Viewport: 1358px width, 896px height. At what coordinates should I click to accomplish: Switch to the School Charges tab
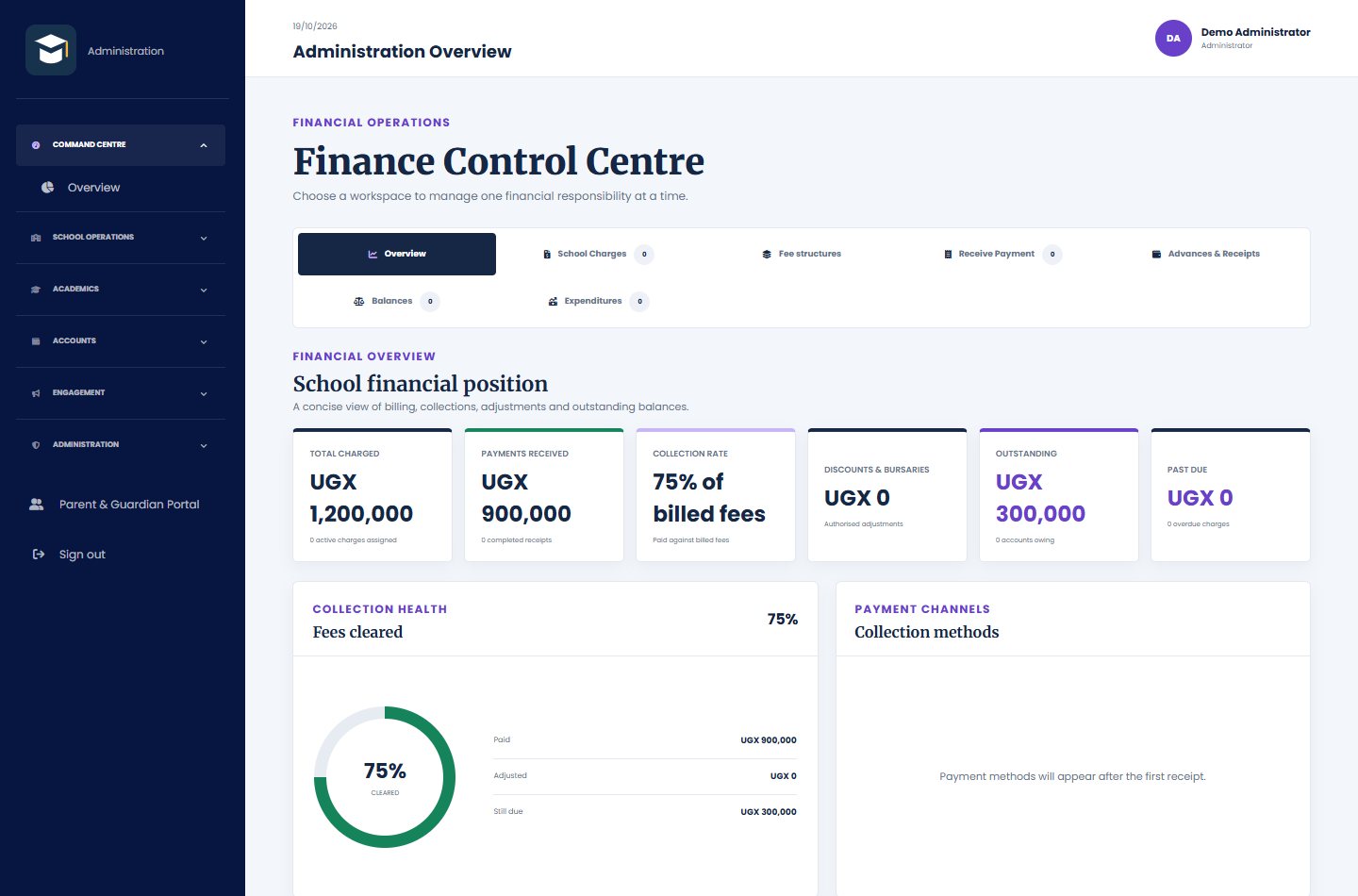(598, 255)
